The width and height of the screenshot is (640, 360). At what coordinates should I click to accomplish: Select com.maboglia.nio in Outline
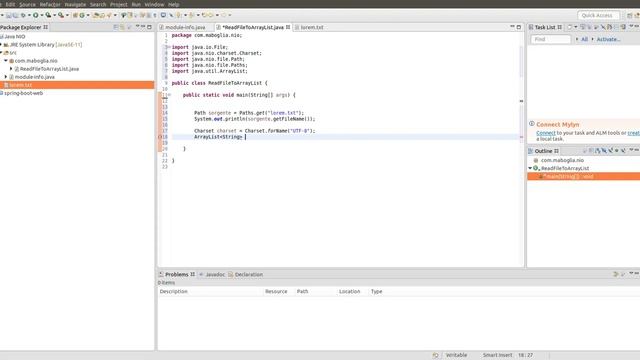pos(562,160)
